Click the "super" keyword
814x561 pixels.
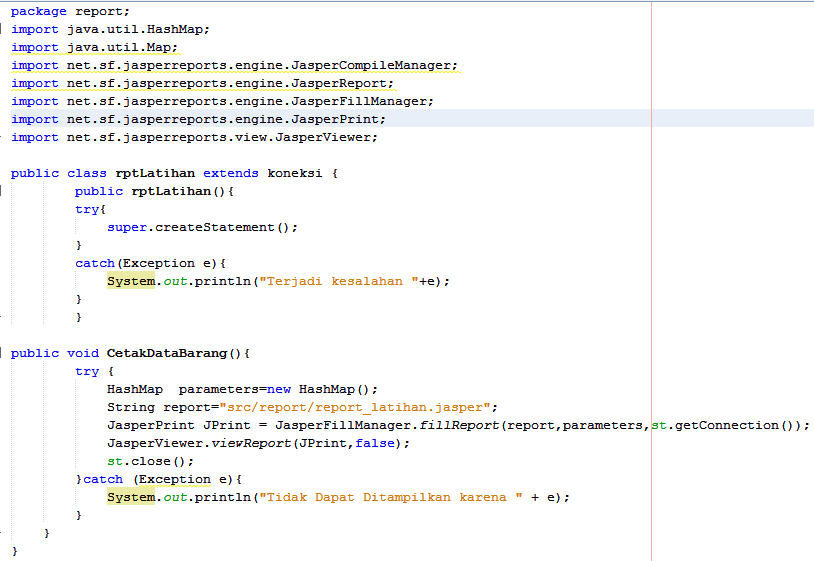(x=127, y=227)
